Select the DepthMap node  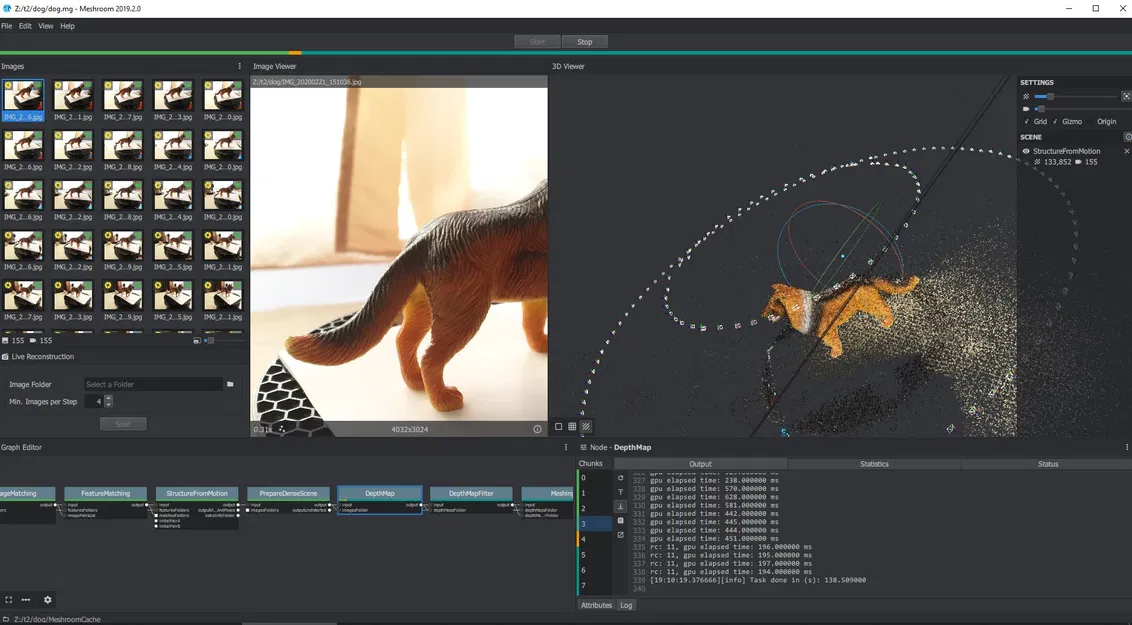380,494
